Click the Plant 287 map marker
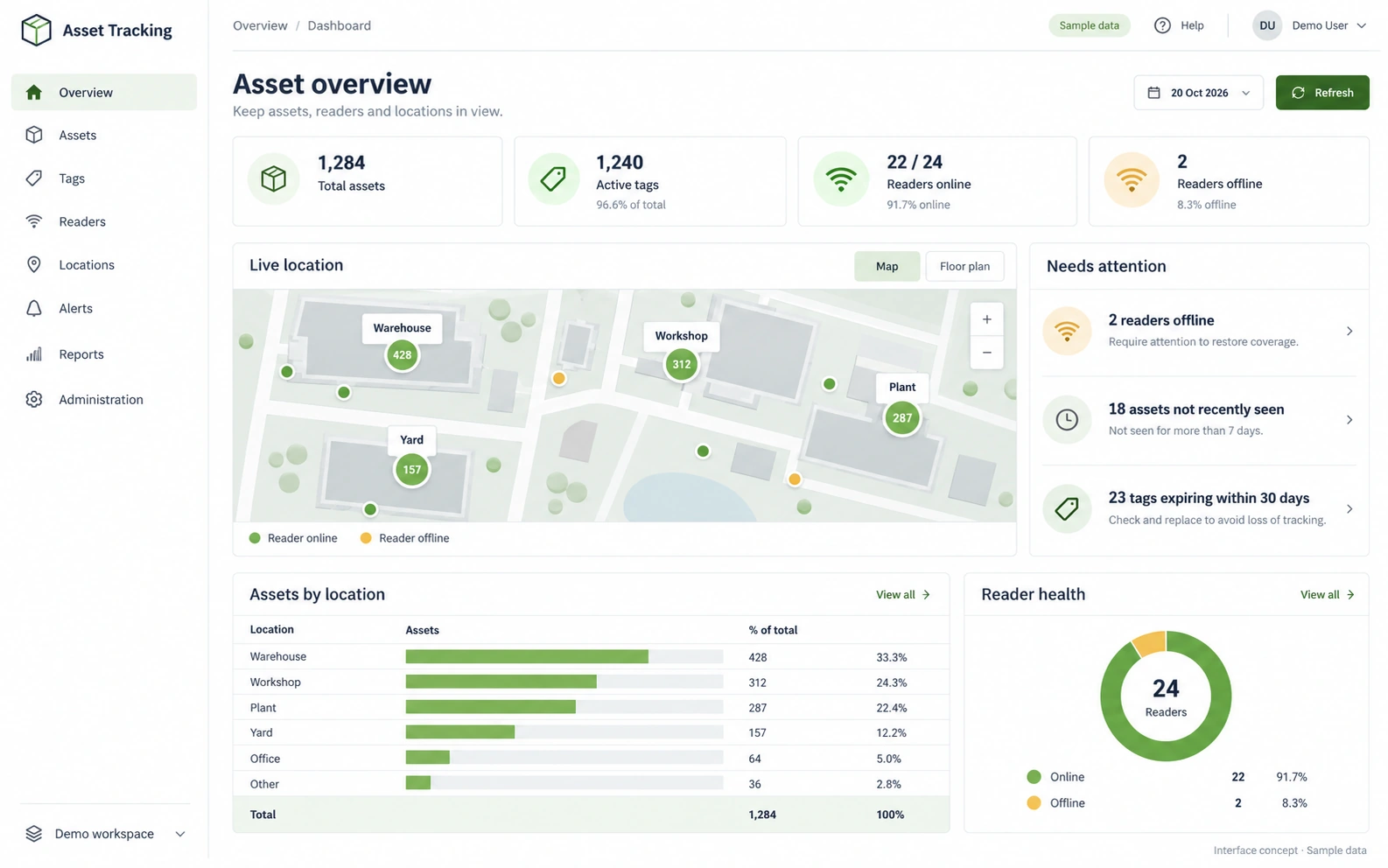1388x868 pixels. pyautogui.click(x=901, y=418)
